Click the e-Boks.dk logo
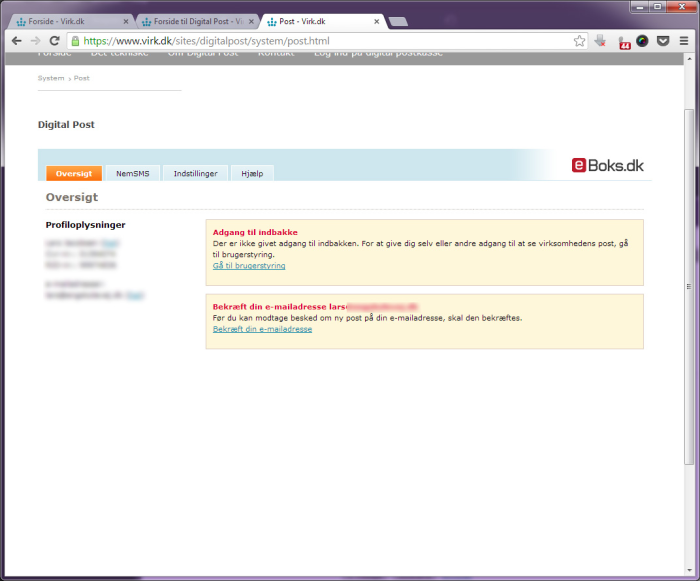Image resolution: width=700 pixels, height=581 pixels. click(608, 166)
